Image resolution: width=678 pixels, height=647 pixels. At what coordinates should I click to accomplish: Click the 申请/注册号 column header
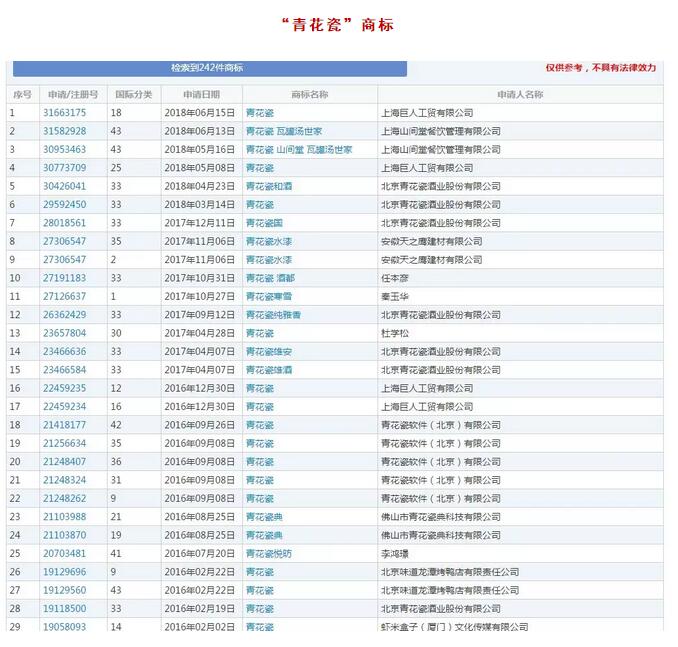click(73, 94)
